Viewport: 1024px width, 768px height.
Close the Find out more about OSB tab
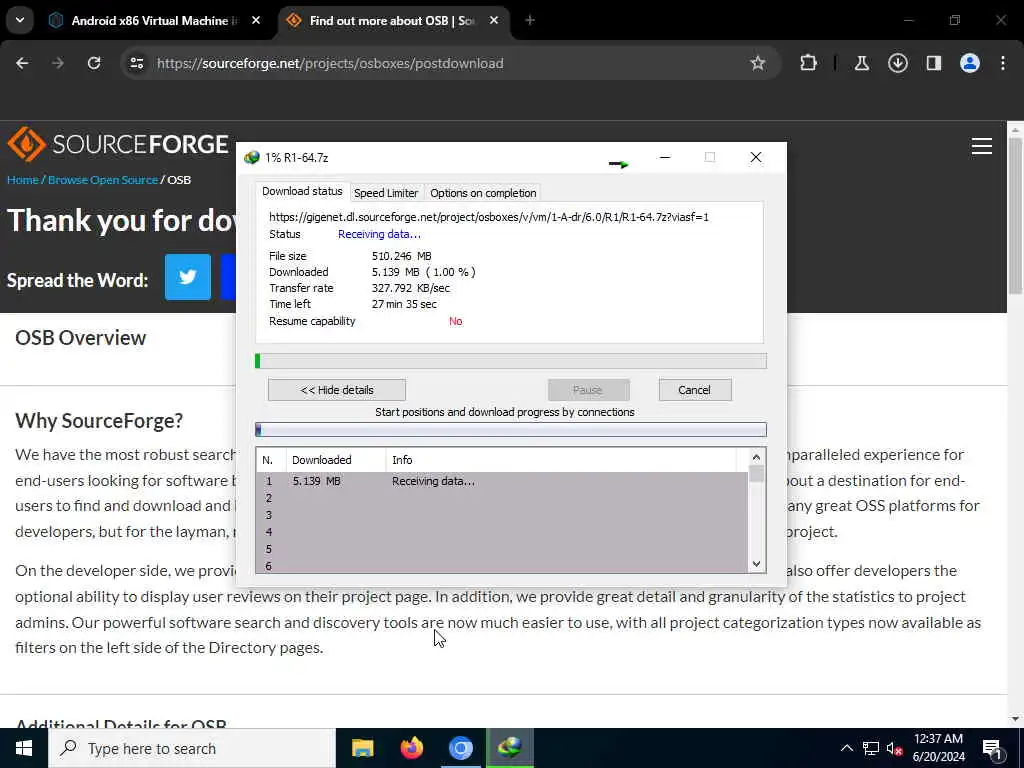(494, 21)
